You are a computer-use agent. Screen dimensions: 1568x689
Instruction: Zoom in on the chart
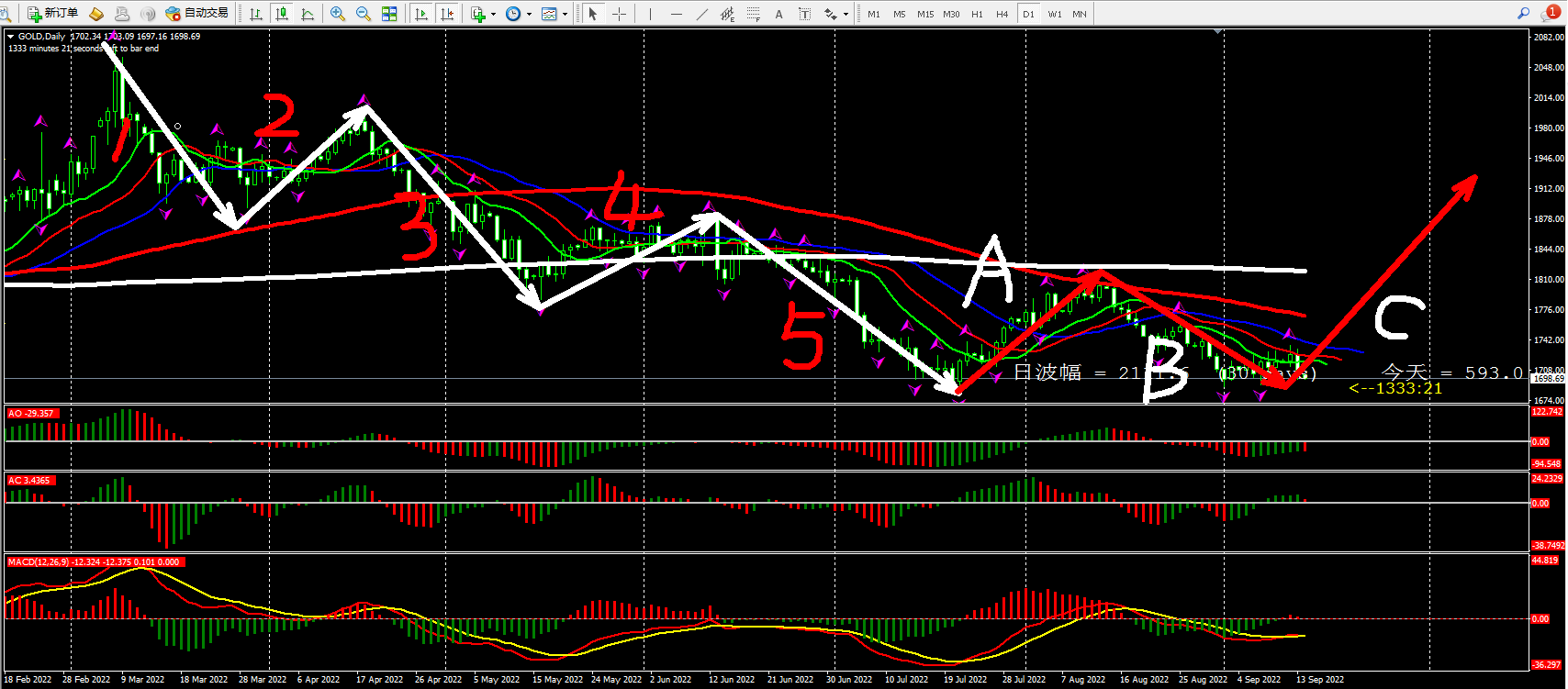point(338,14)
